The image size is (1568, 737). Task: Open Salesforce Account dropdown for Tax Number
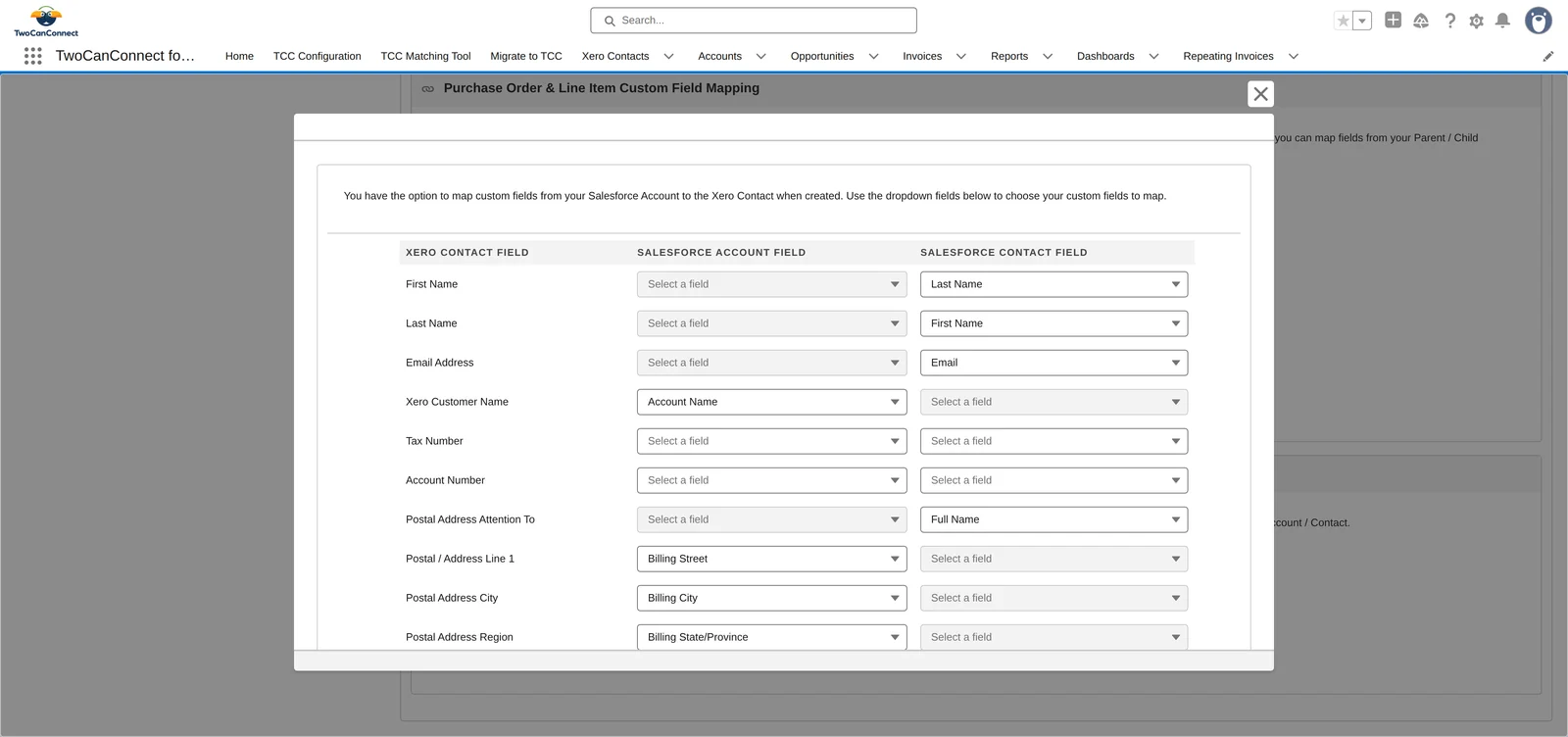point(771,441)
